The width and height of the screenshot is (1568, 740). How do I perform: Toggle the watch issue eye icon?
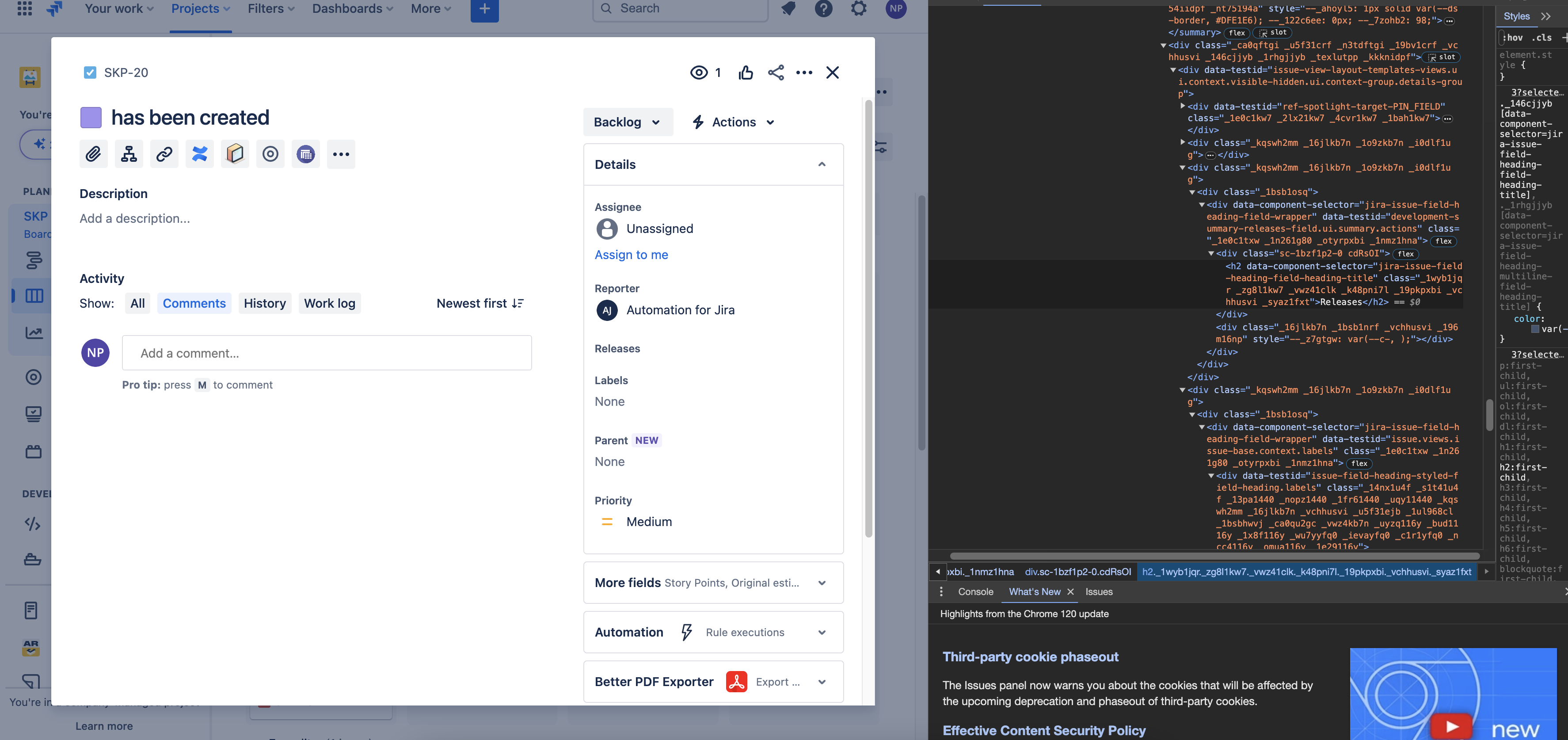pos(699,73)
